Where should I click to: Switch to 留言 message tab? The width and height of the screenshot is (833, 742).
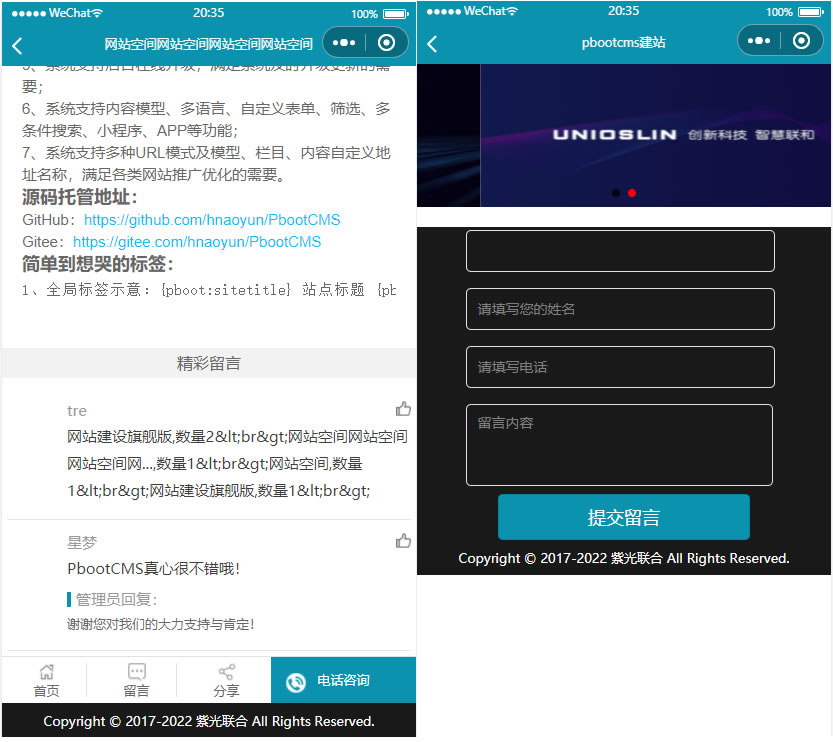click(x=136, y=680)
